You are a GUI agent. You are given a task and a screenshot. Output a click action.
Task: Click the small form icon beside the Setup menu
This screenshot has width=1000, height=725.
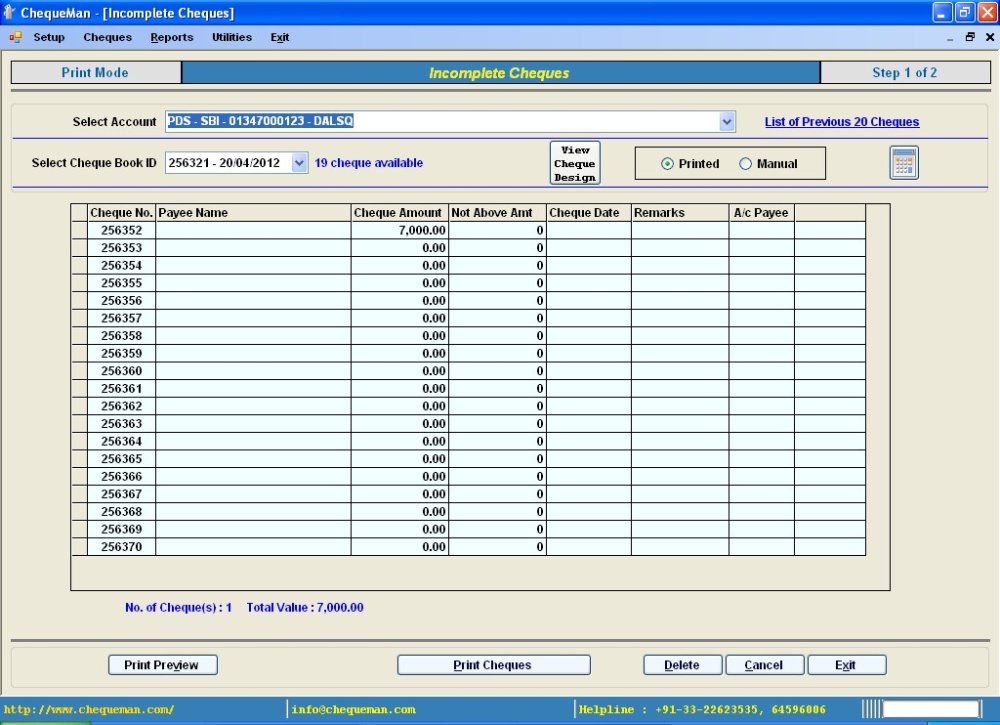point(14,37)
